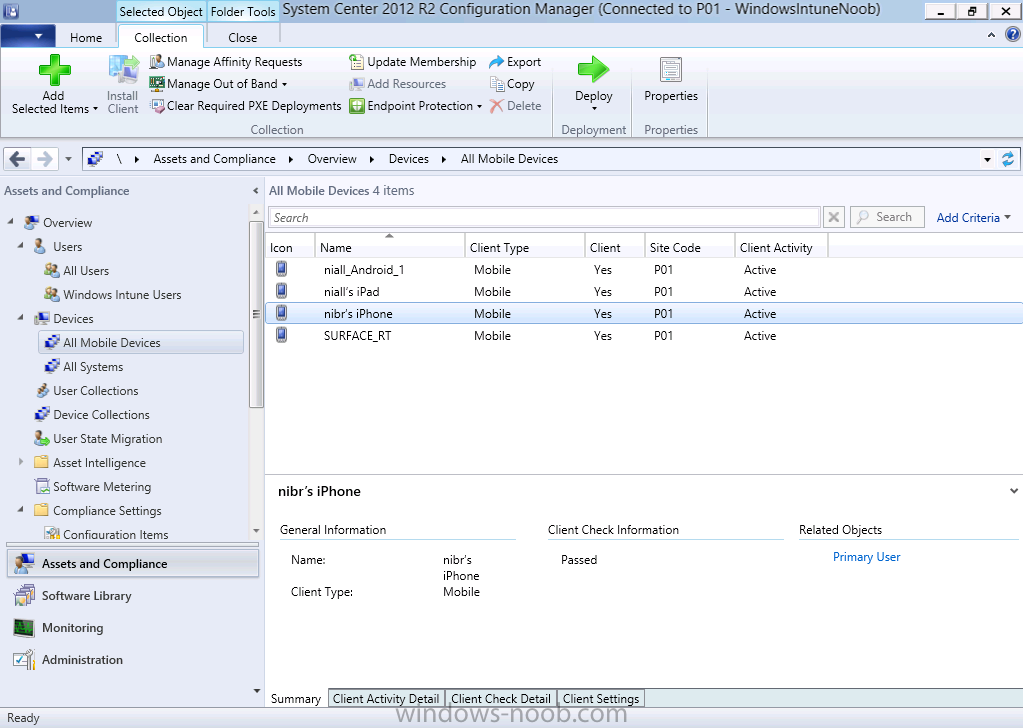Click in the Search input field

[544, 217]
